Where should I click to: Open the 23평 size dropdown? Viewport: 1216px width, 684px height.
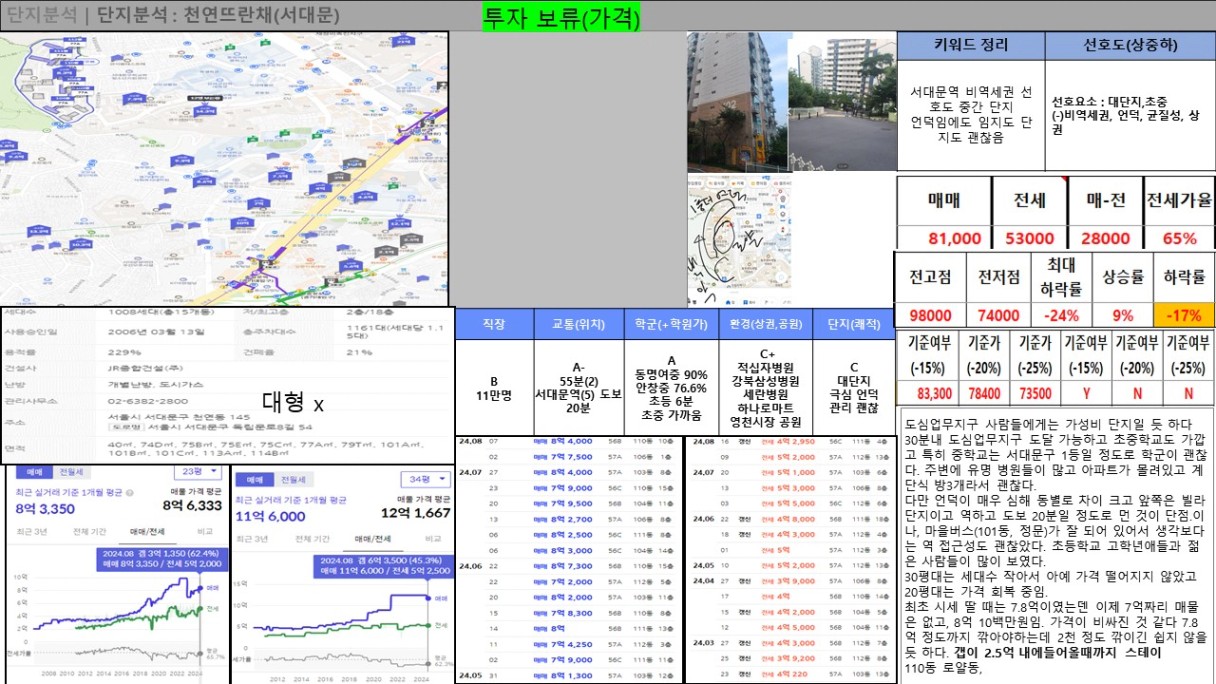coord(198,471)
